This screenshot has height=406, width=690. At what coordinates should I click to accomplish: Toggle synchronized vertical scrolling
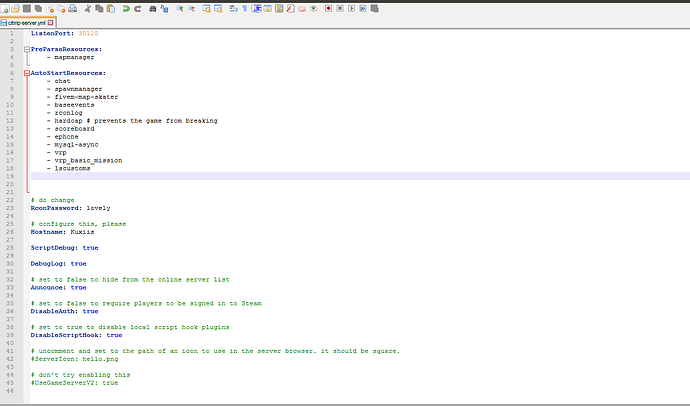point(206,8)
